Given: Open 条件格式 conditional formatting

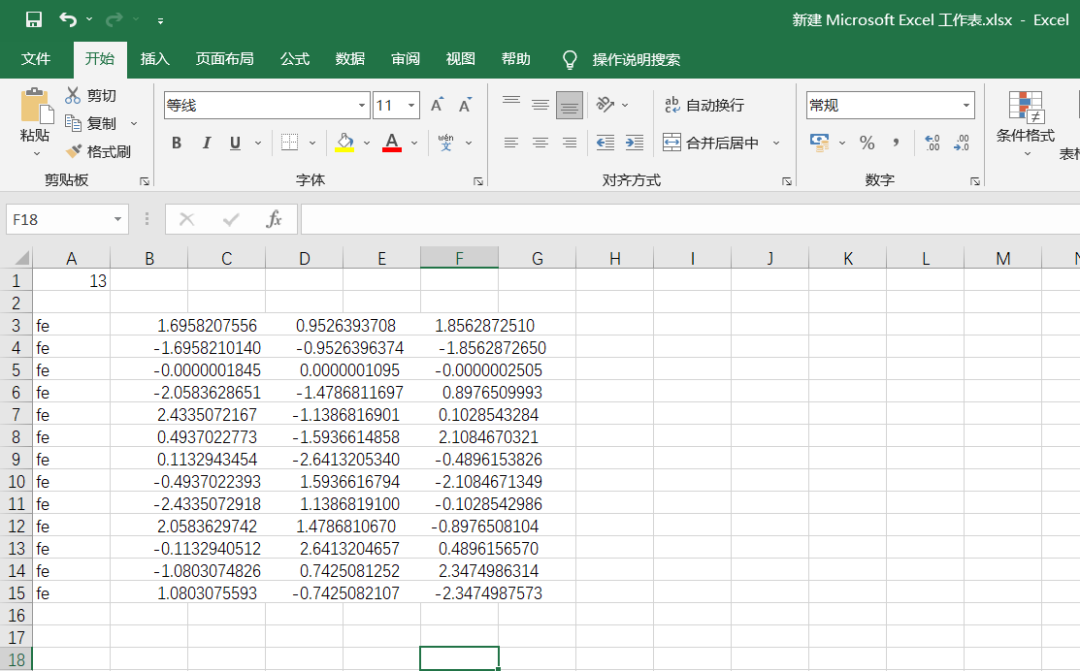Looking at the screenshot, I should click(1026, 123).
